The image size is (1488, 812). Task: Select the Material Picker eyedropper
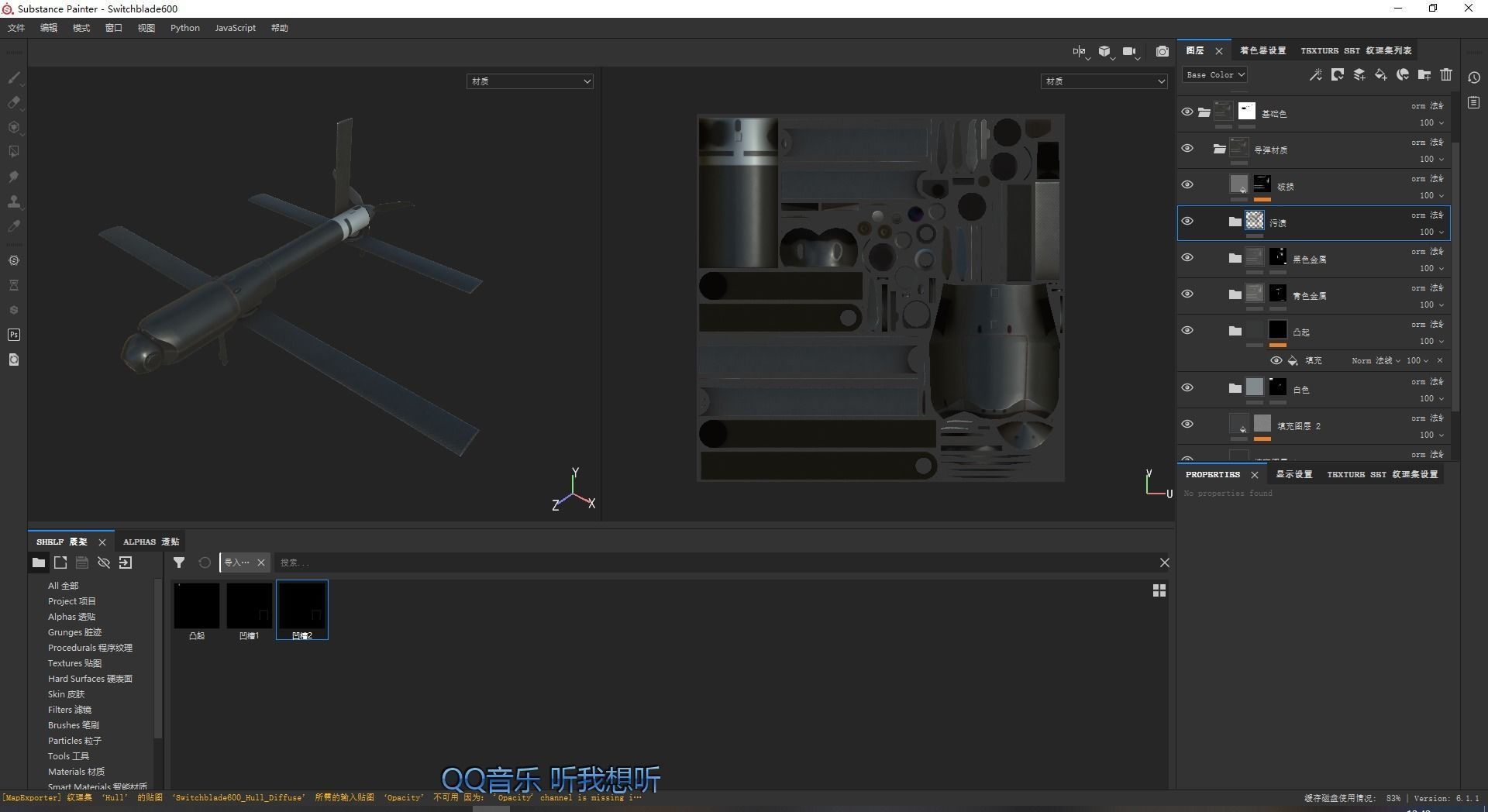click(x=13, y=226)
